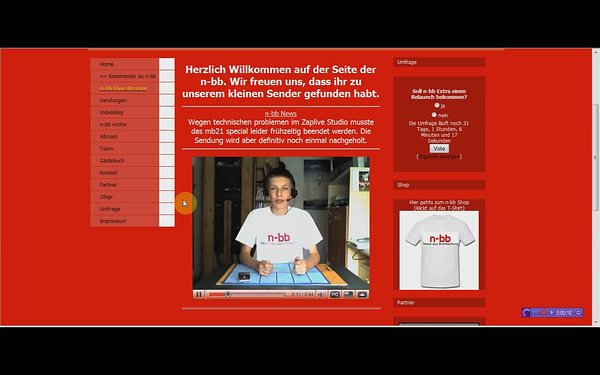The image size is (600, 375).
Task: Click the cursor icon in recorder overlay
Action: click(x=551, y=313)
